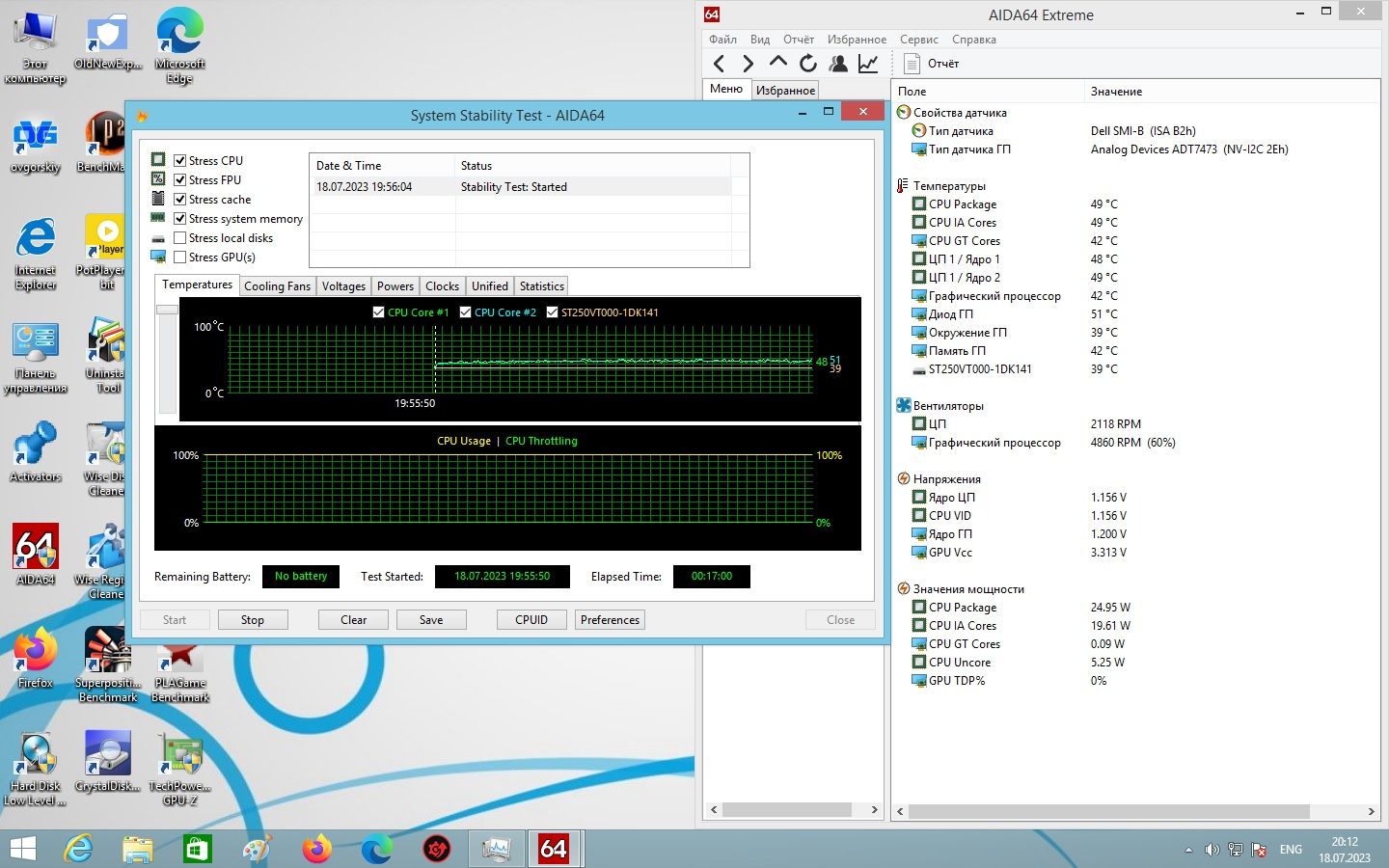Open Microsoft Edge desktop shortcut
Screen dimensions: 1389x868
[x=179, y=45]
